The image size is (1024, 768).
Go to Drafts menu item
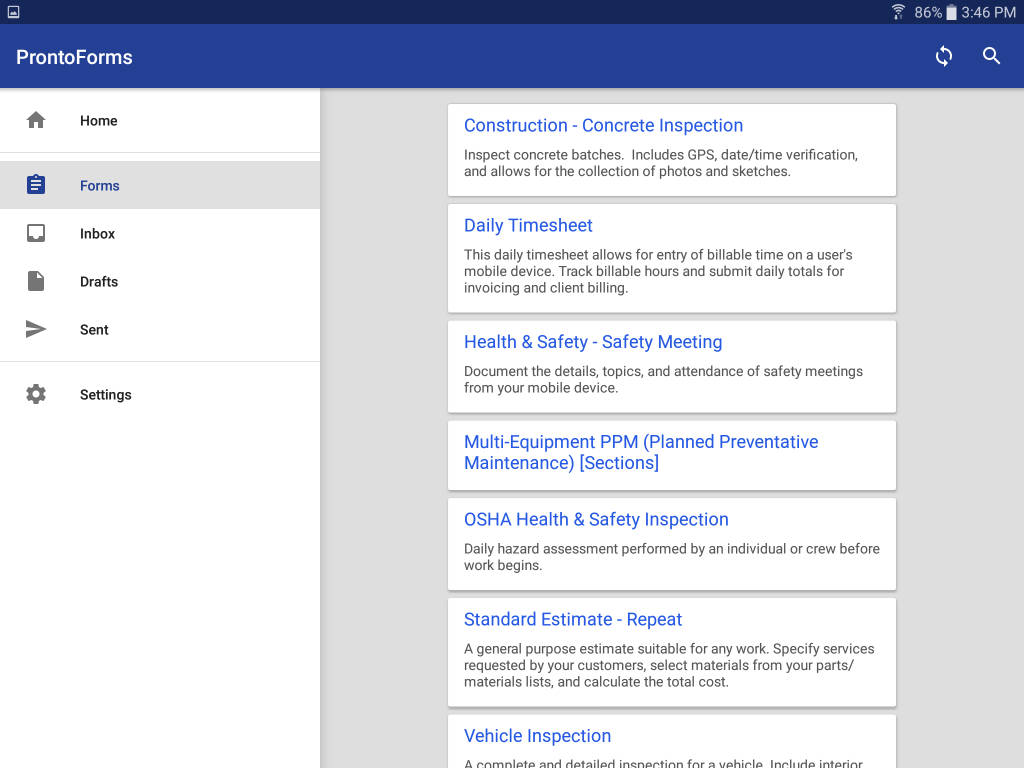pos(99,281)
